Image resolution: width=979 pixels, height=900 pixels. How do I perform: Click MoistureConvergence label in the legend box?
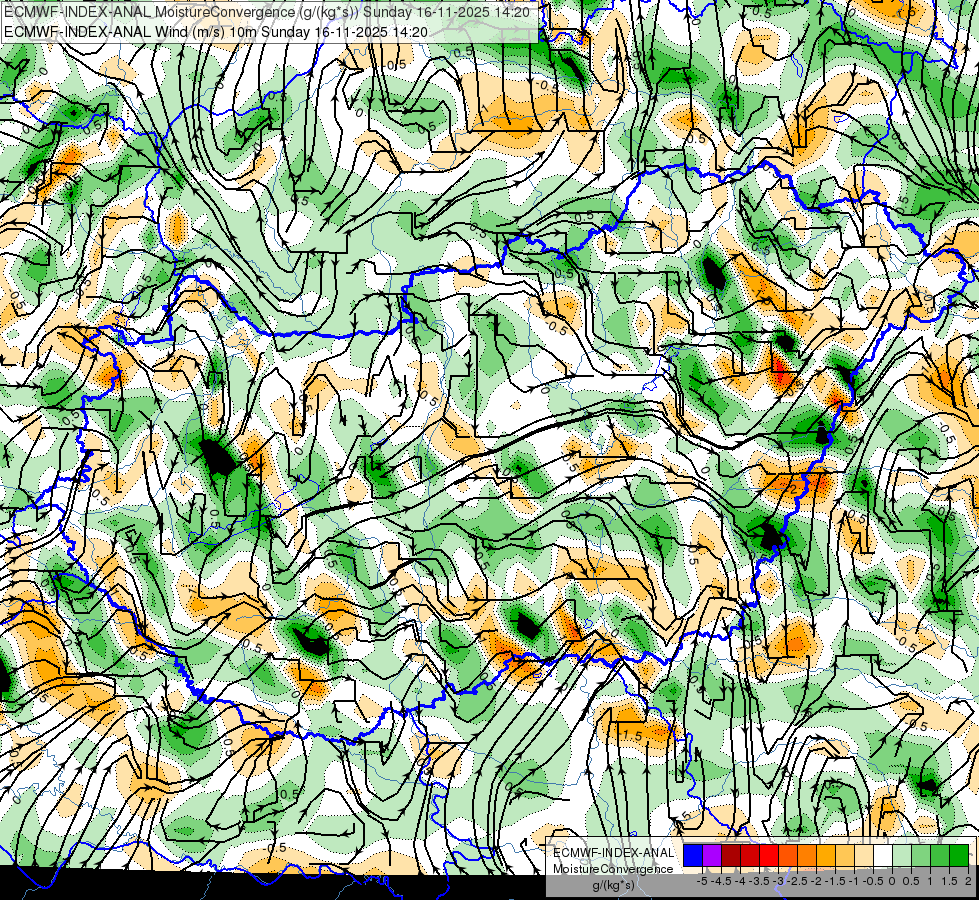(x=613, y=869)
